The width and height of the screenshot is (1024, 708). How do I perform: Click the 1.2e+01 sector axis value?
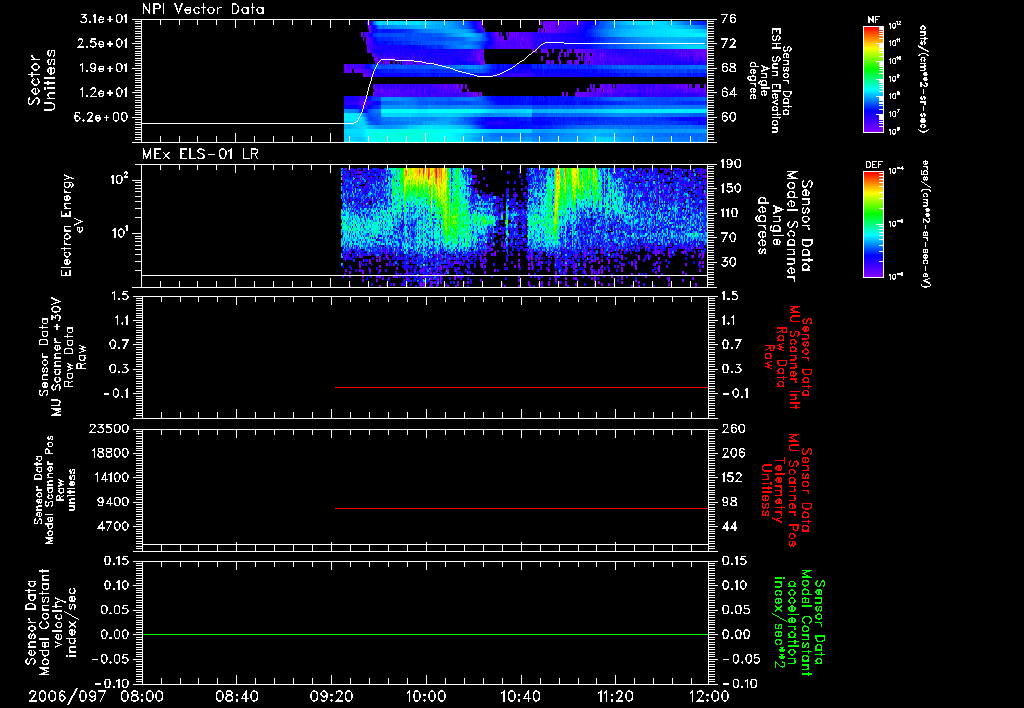click(x=104, y=93)
